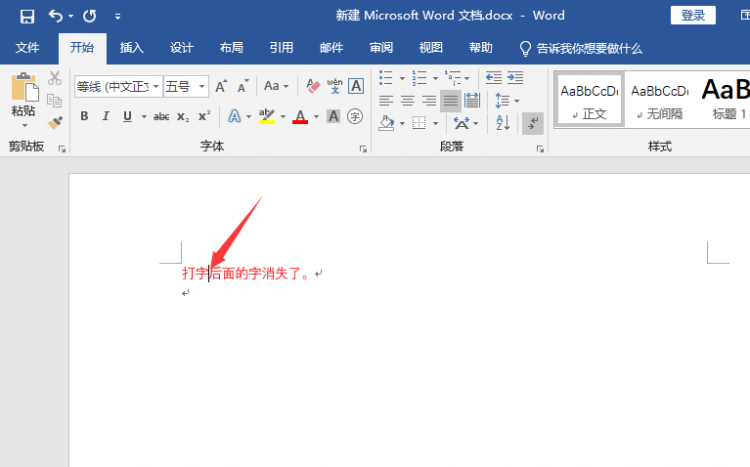Copy selection with the copy icon

click(x=55, y=100)
